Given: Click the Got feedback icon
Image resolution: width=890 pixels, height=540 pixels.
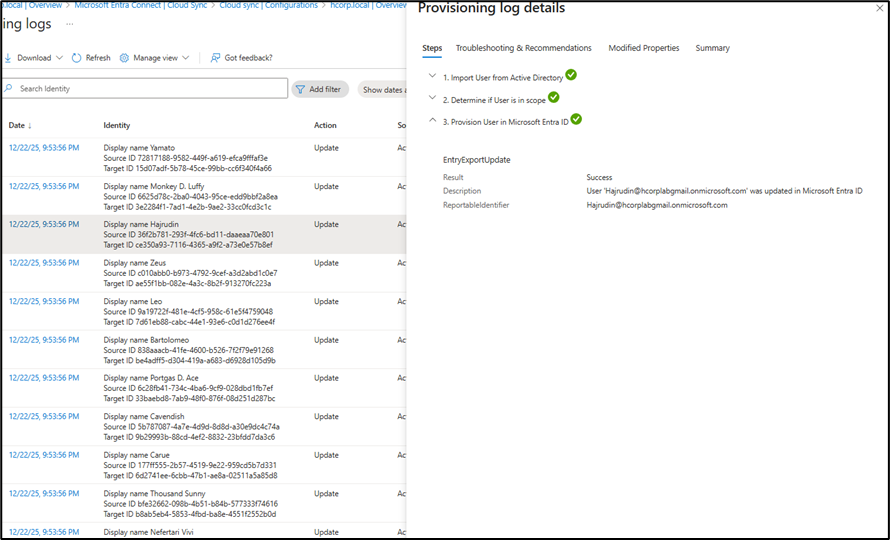Looking at the screenshot, I should click(x=215, y=58).
